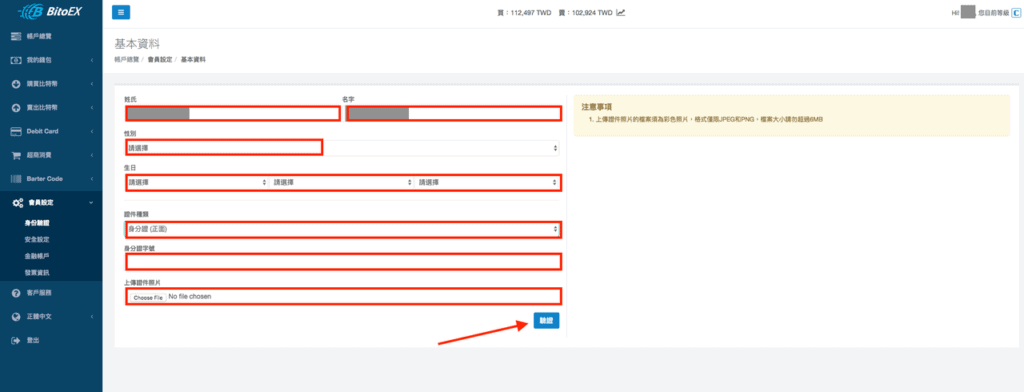This screenshot has width=1024, height=392.
Task: Click the Choose File upload button
Action: click(x=148, y=297)
